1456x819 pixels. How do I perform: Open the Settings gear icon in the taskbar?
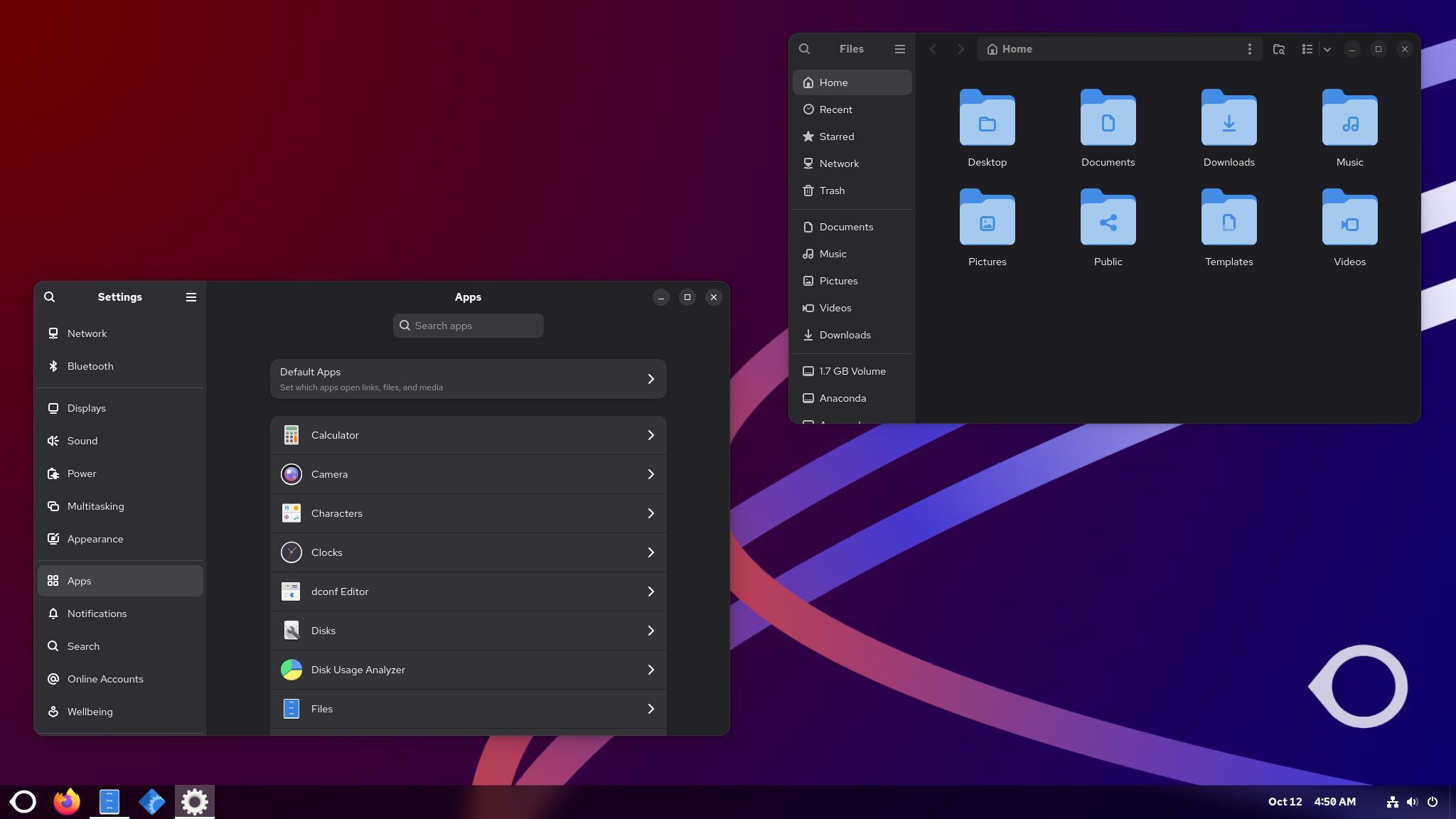(x=194, y=801)
